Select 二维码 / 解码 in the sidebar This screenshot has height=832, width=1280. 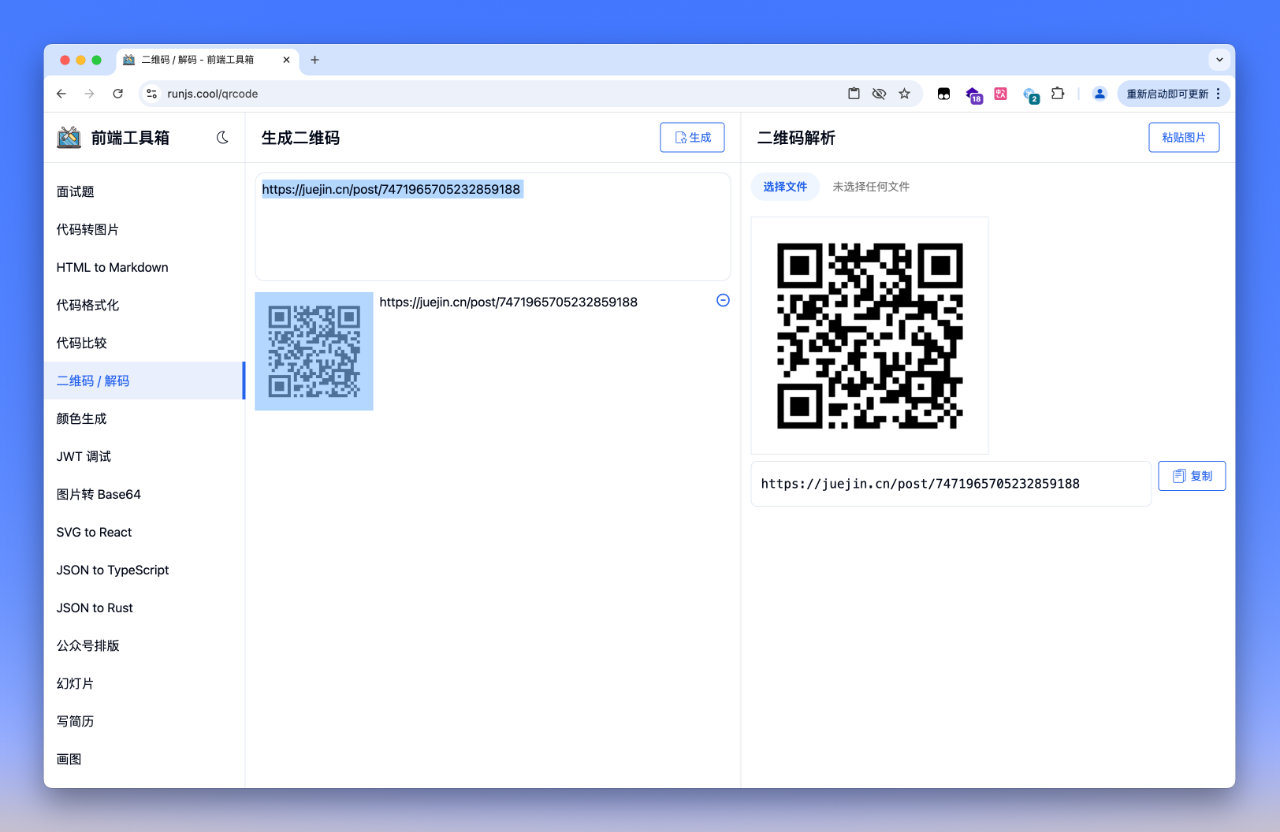[144, 381]
